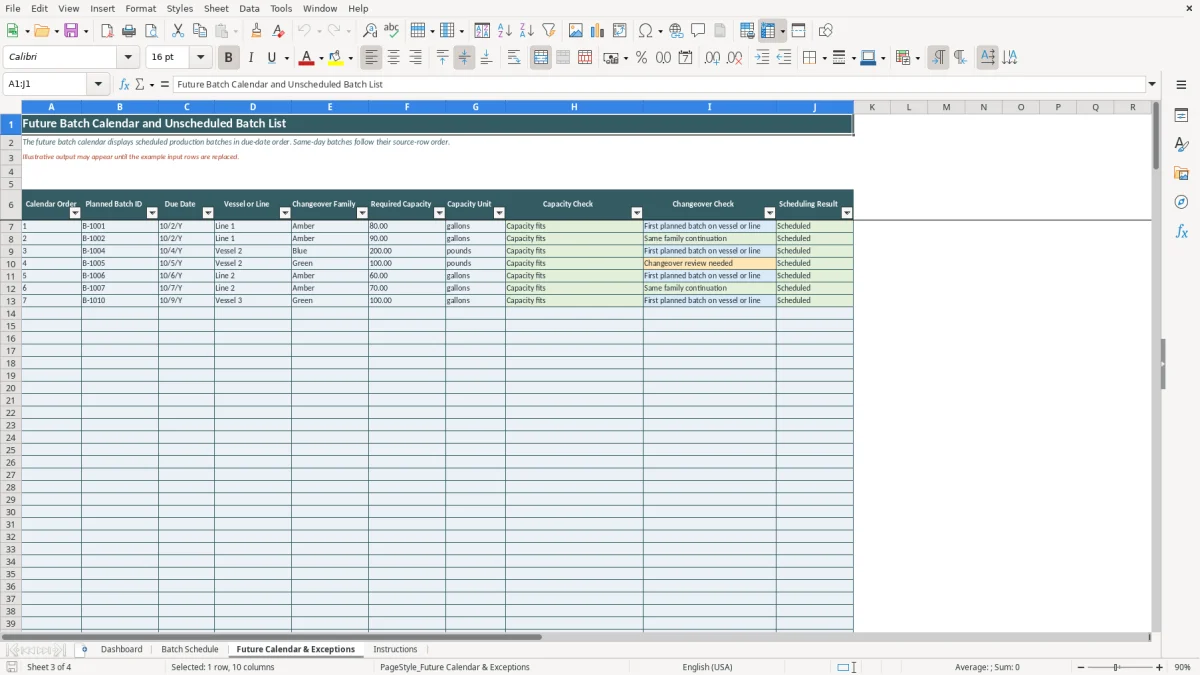1200x675 pixels.
Task: Click the Print icon
Action: [x=129, y=31]
